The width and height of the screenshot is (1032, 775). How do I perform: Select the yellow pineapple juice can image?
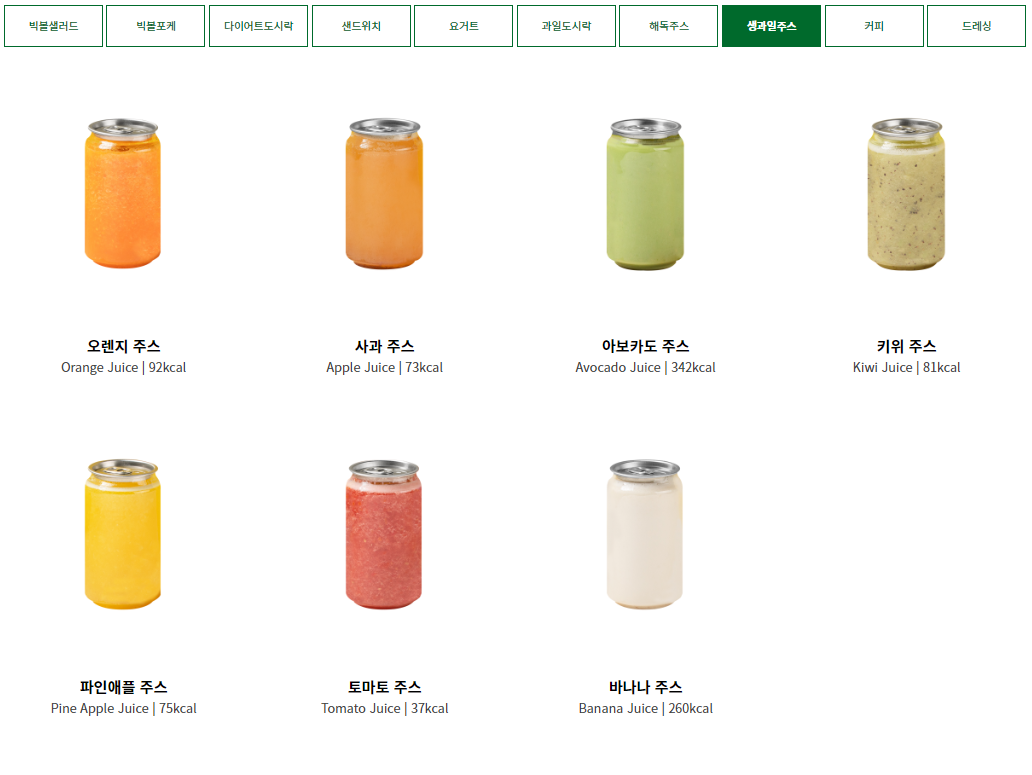tap(123, 534)
